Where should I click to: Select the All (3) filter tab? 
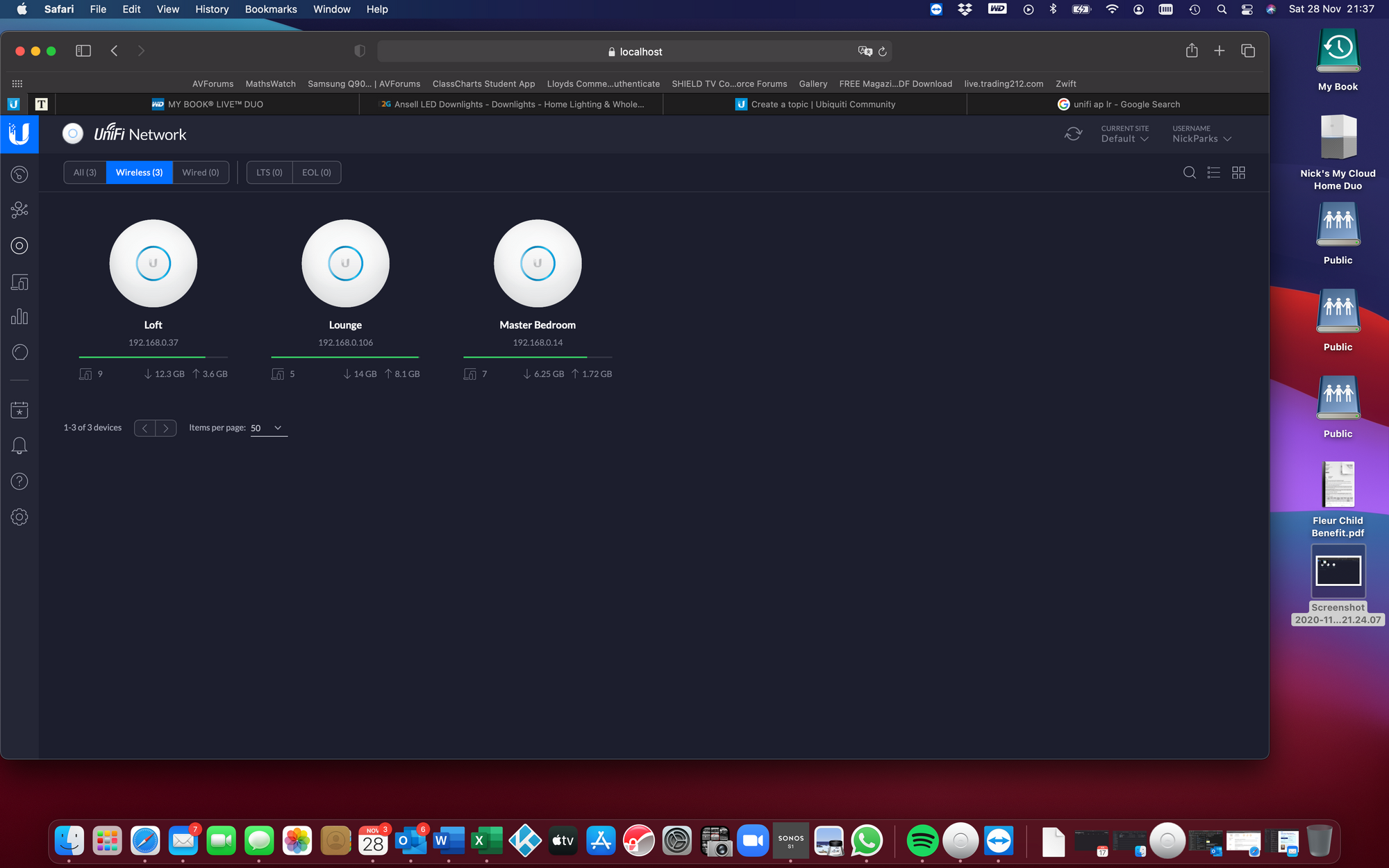coord(85,172)
